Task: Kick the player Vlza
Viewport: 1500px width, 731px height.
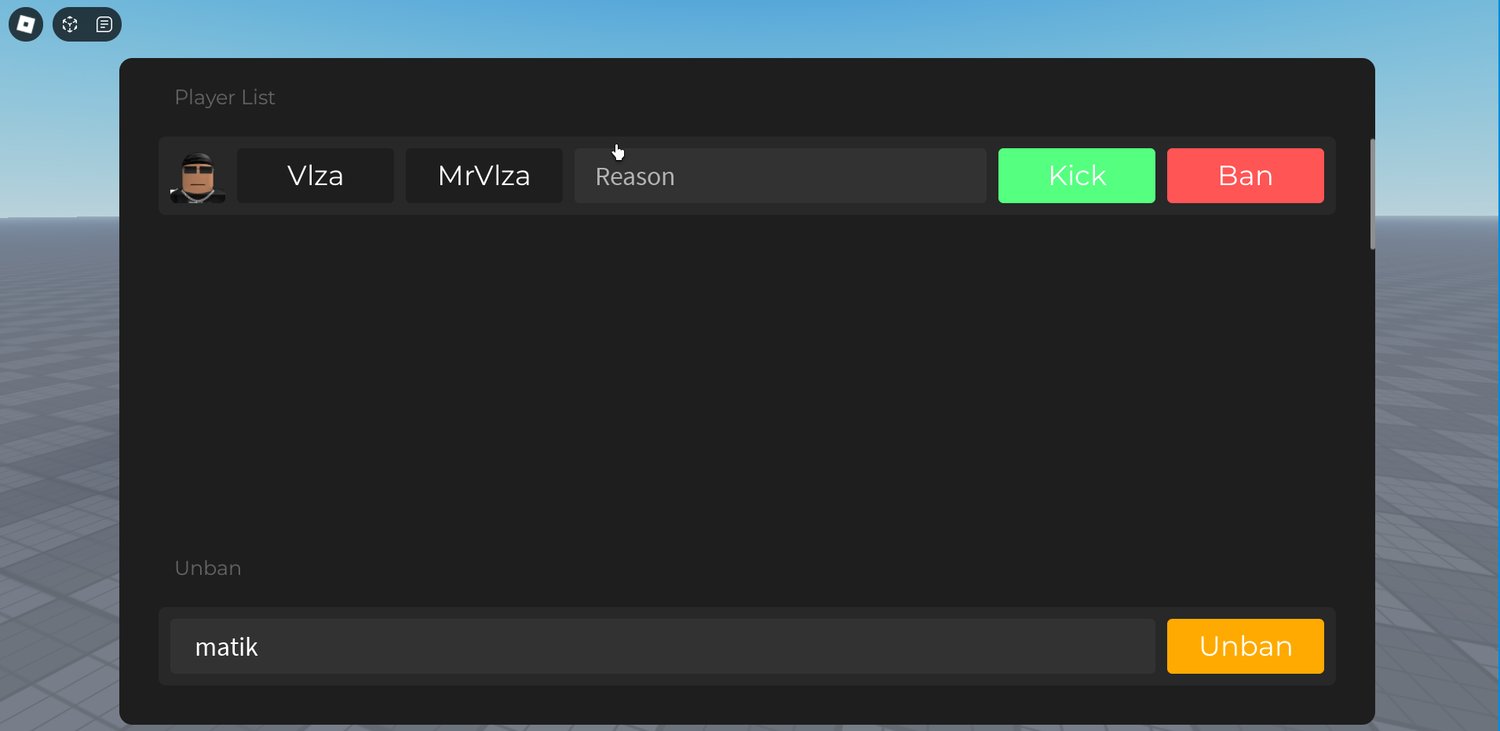Action: click(x=1077, y=176)
